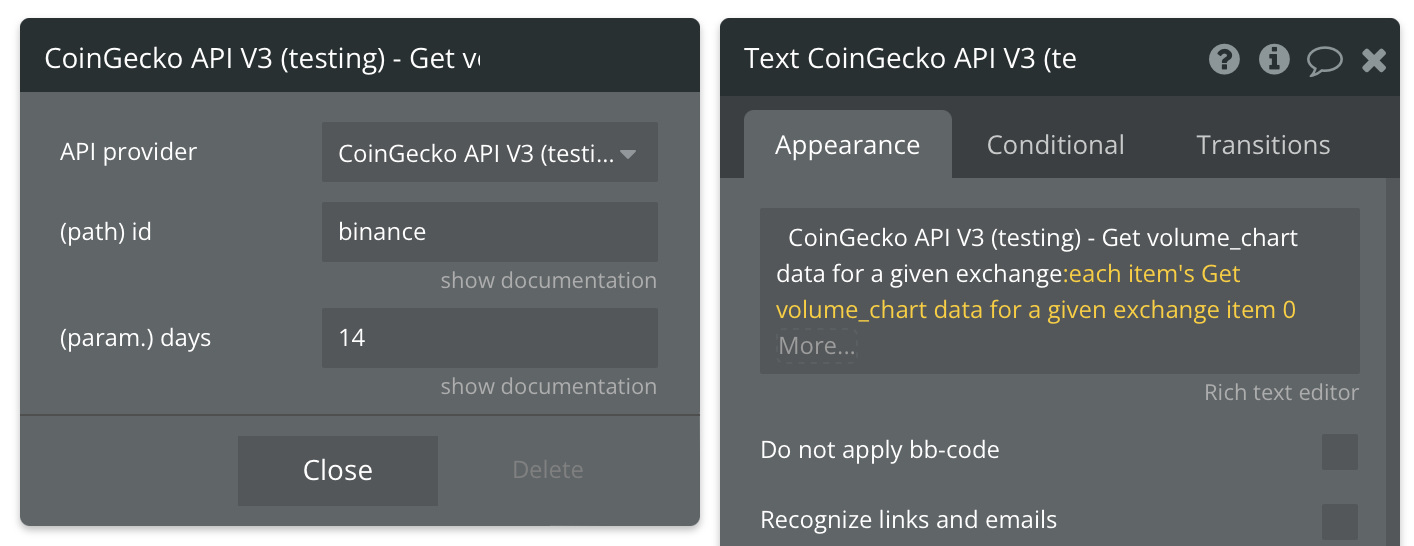Switch to the Conditional tab
This screenshot has height=546, width=1414.
[x=1055, y=145]
